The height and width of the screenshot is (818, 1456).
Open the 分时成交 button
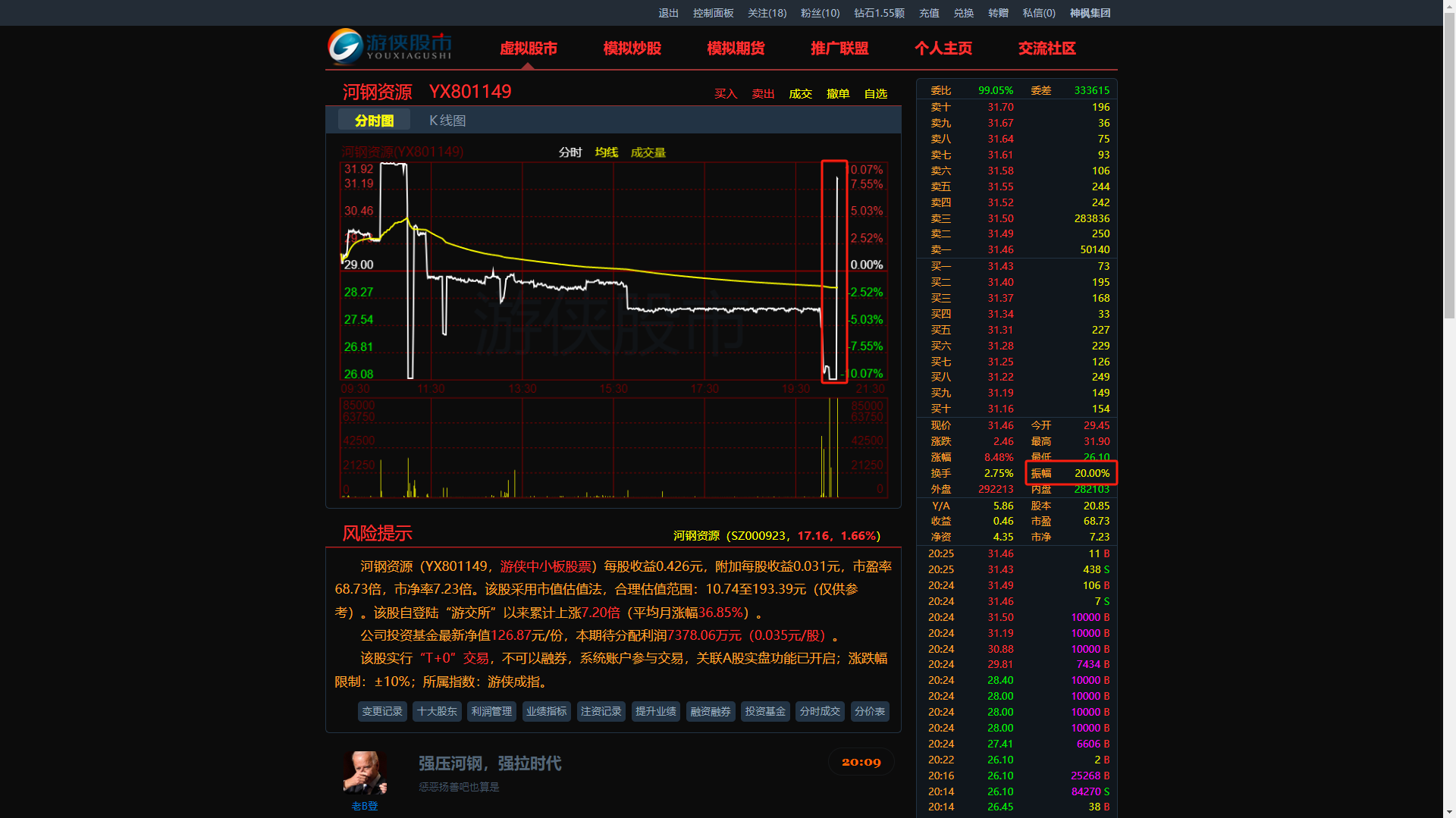[820, 711]
